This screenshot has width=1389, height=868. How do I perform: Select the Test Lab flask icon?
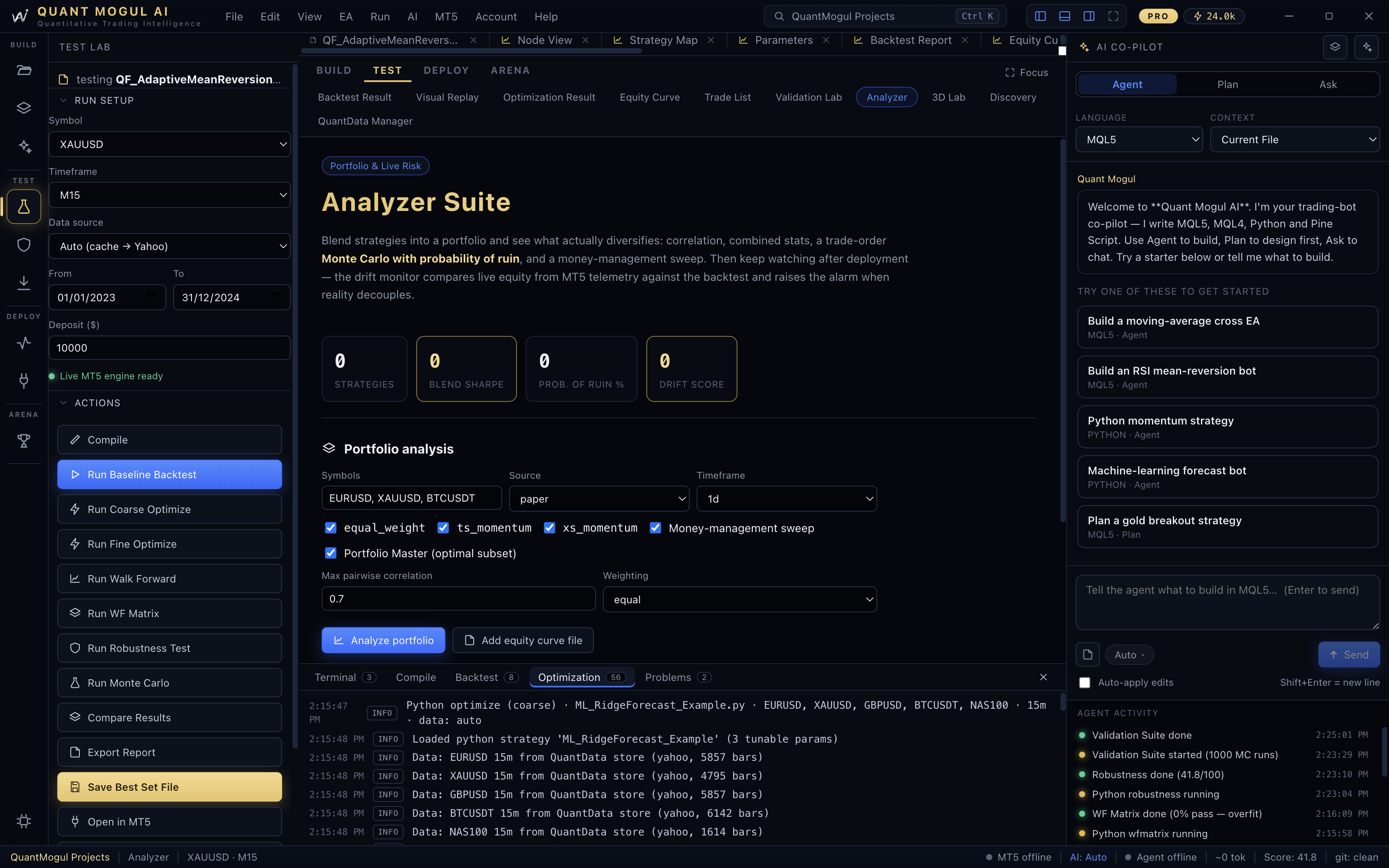23,207
